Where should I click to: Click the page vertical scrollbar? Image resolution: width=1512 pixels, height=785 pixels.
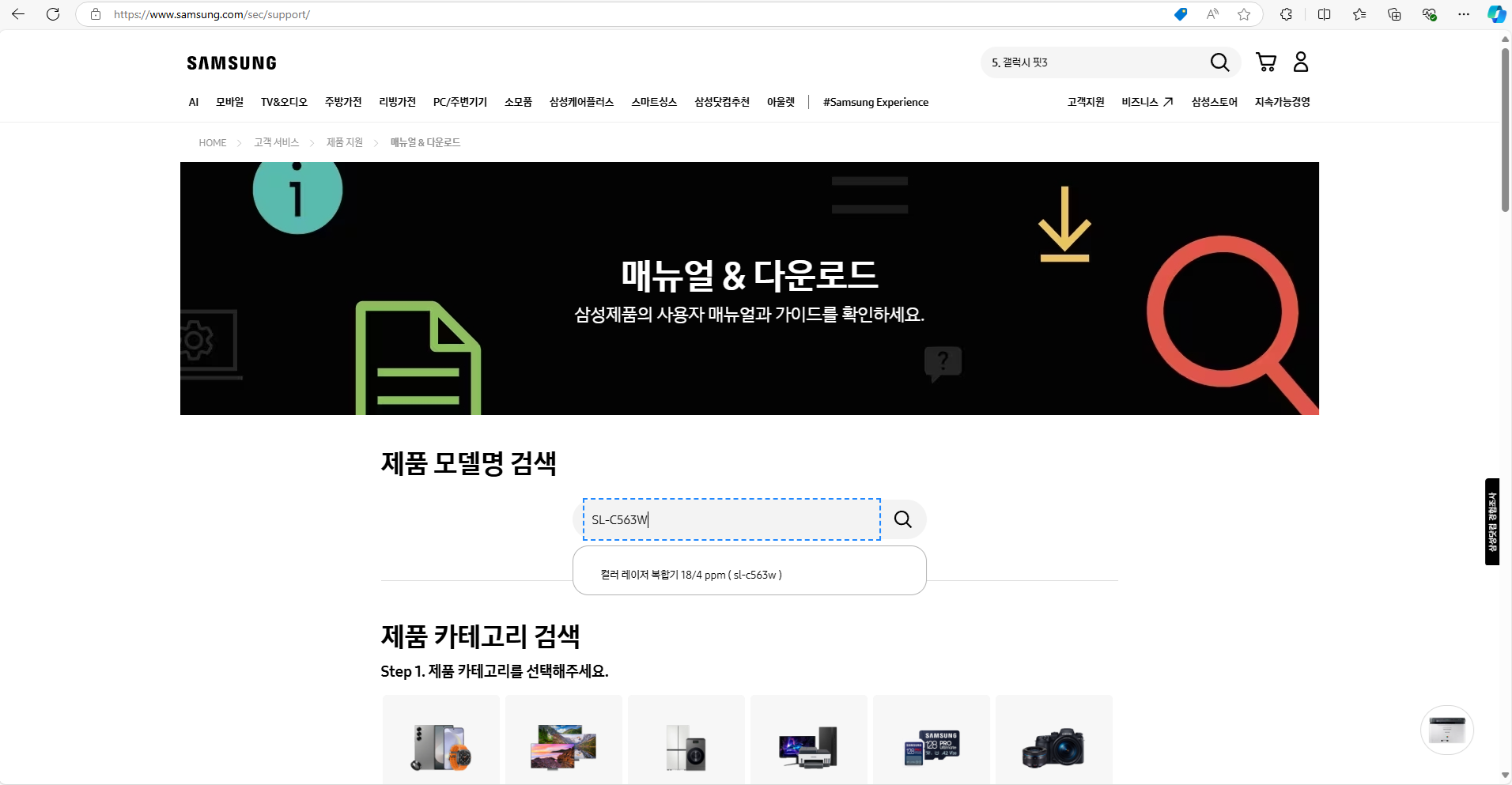(x=1505, y=130)
